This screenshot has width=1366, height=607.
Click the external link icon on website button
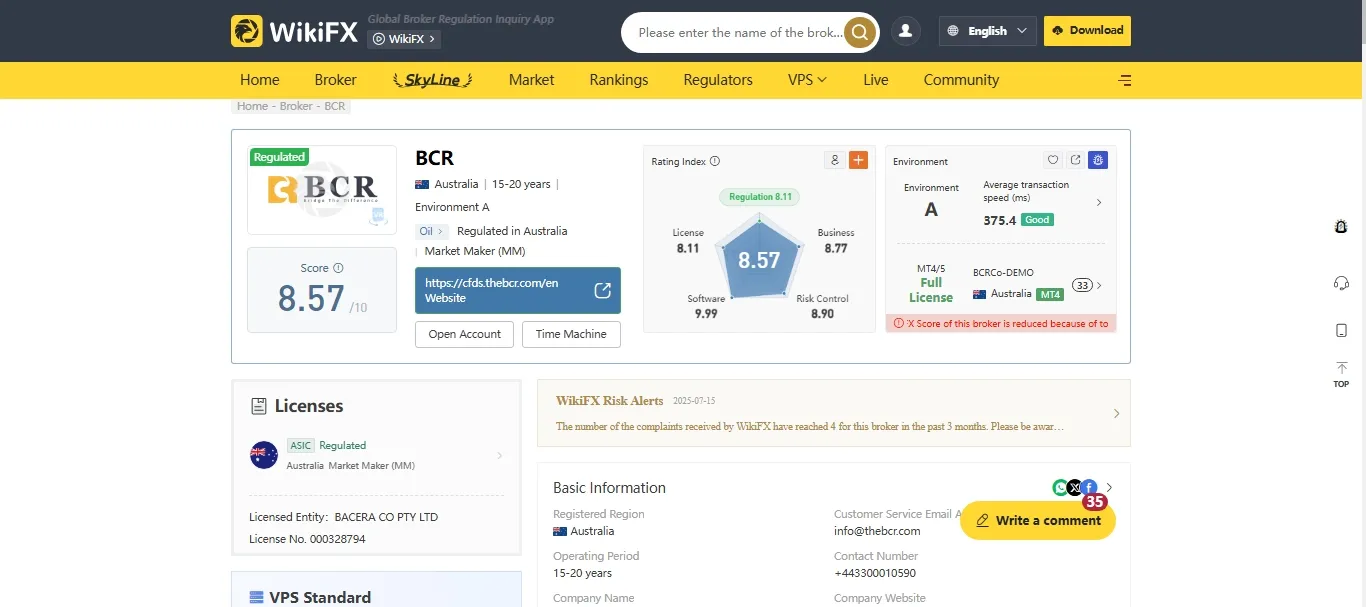[x=602, y=290]
